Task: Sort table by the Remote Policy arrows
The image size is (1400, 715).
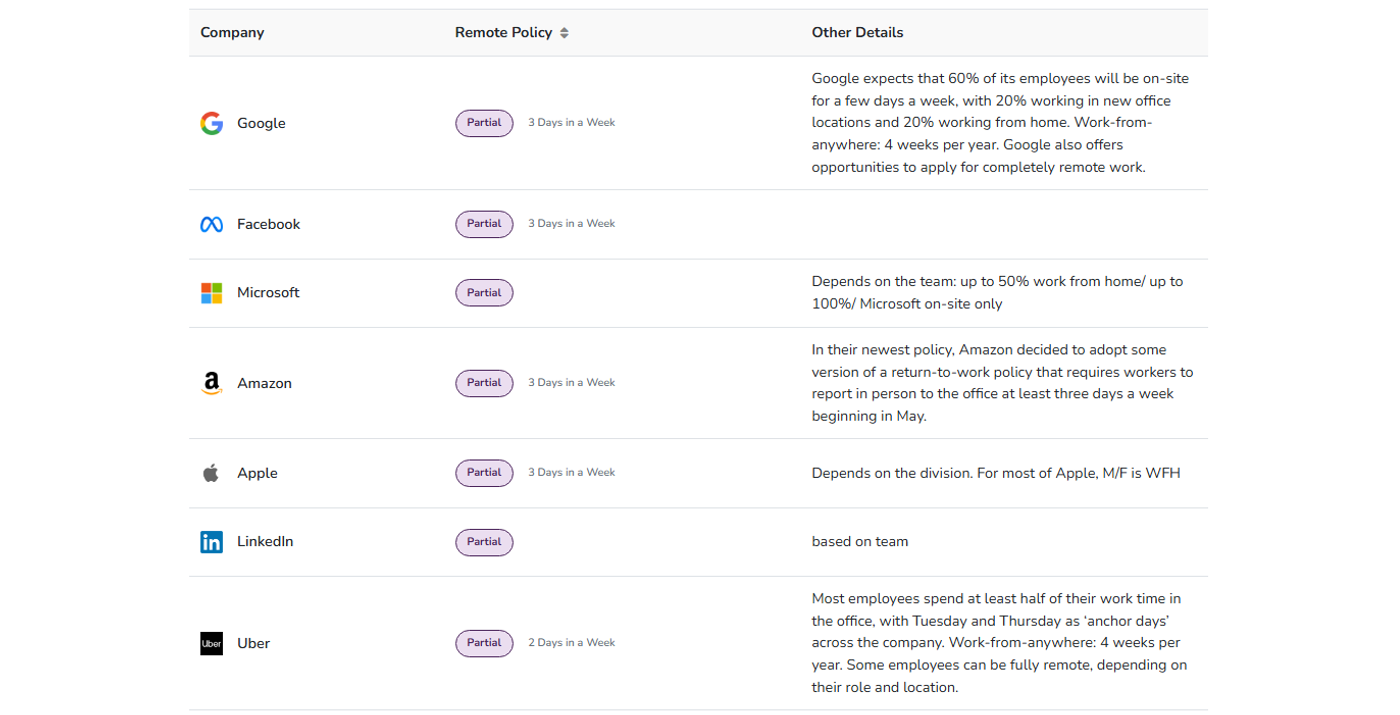Action: click(x=564, y=33)
